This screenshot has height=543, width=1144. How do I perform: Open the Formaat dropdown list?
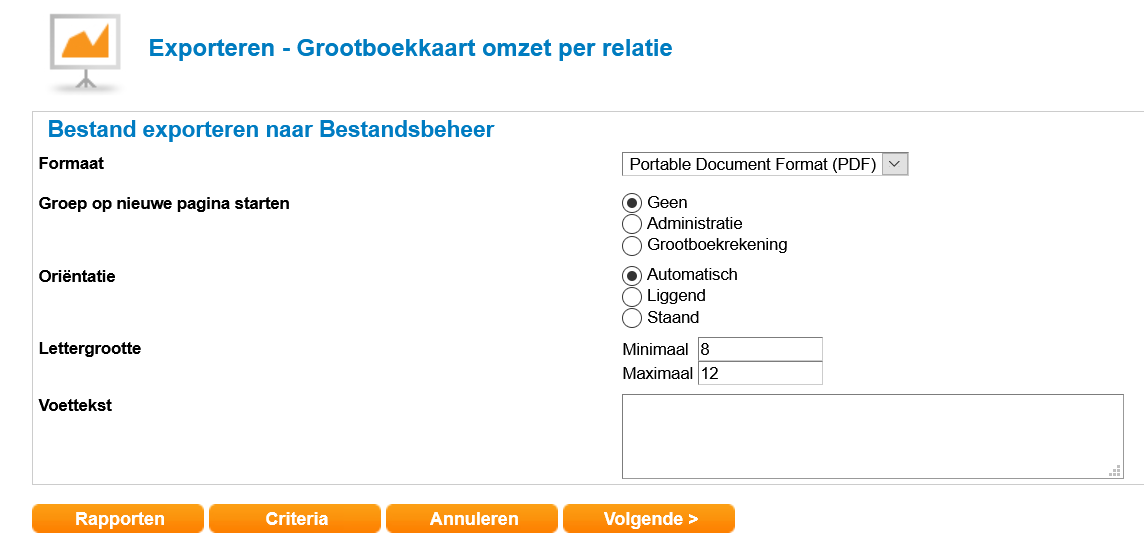coord(764,165)
